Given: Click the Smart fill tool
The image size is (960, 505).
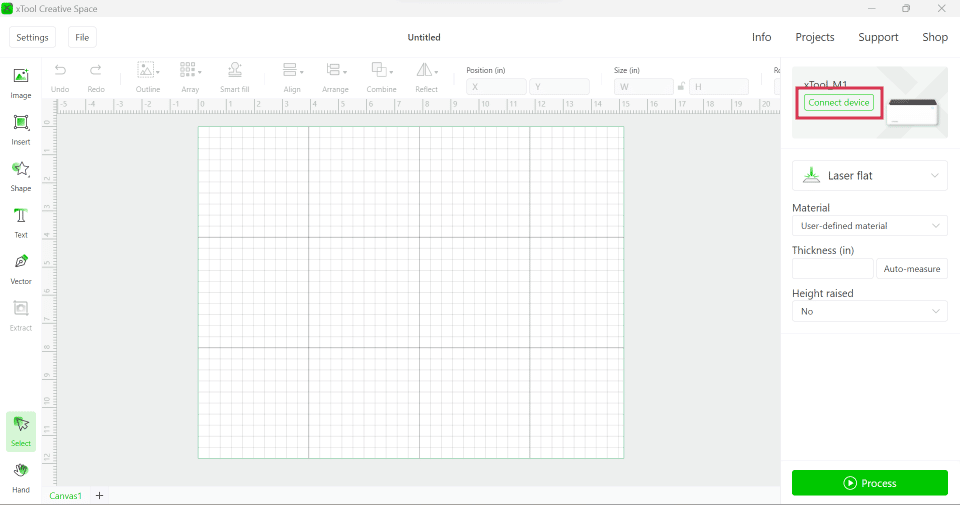Looking at the screenshot, I should (234, 78).
